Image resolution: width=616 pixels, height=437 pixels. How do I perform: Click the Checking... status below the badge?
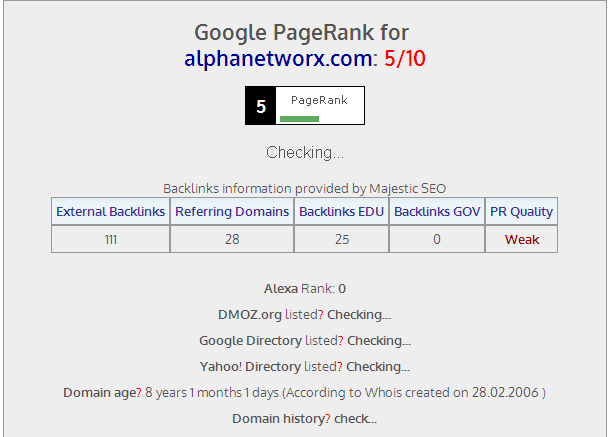point(305,152)
